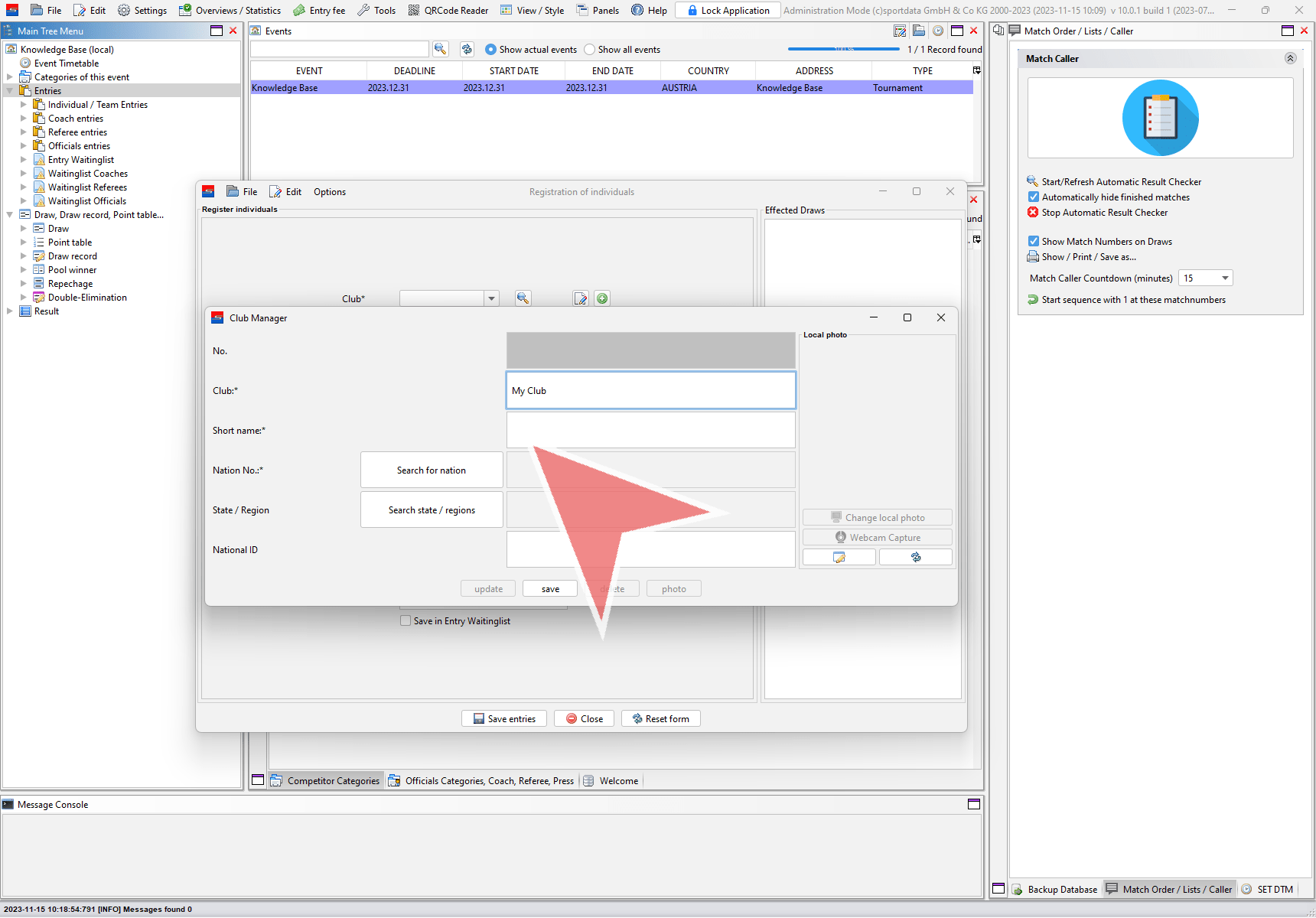
Task: Open the Club dropdown in registration form
Action: tap(491, 298)
